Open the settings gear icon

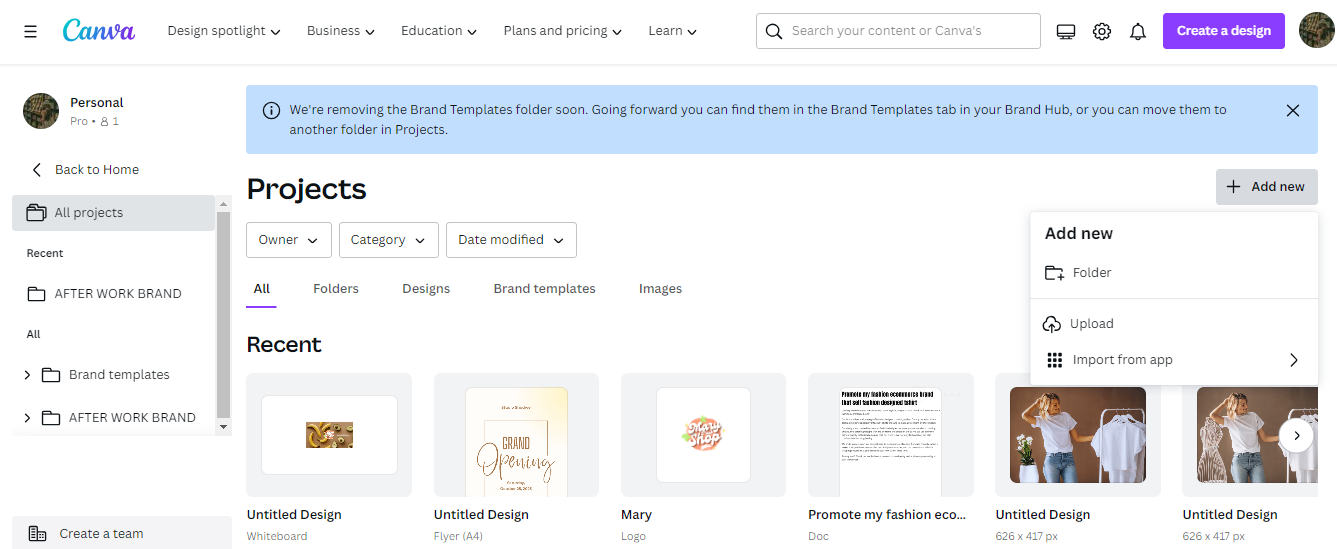[x=1102, y=31]
